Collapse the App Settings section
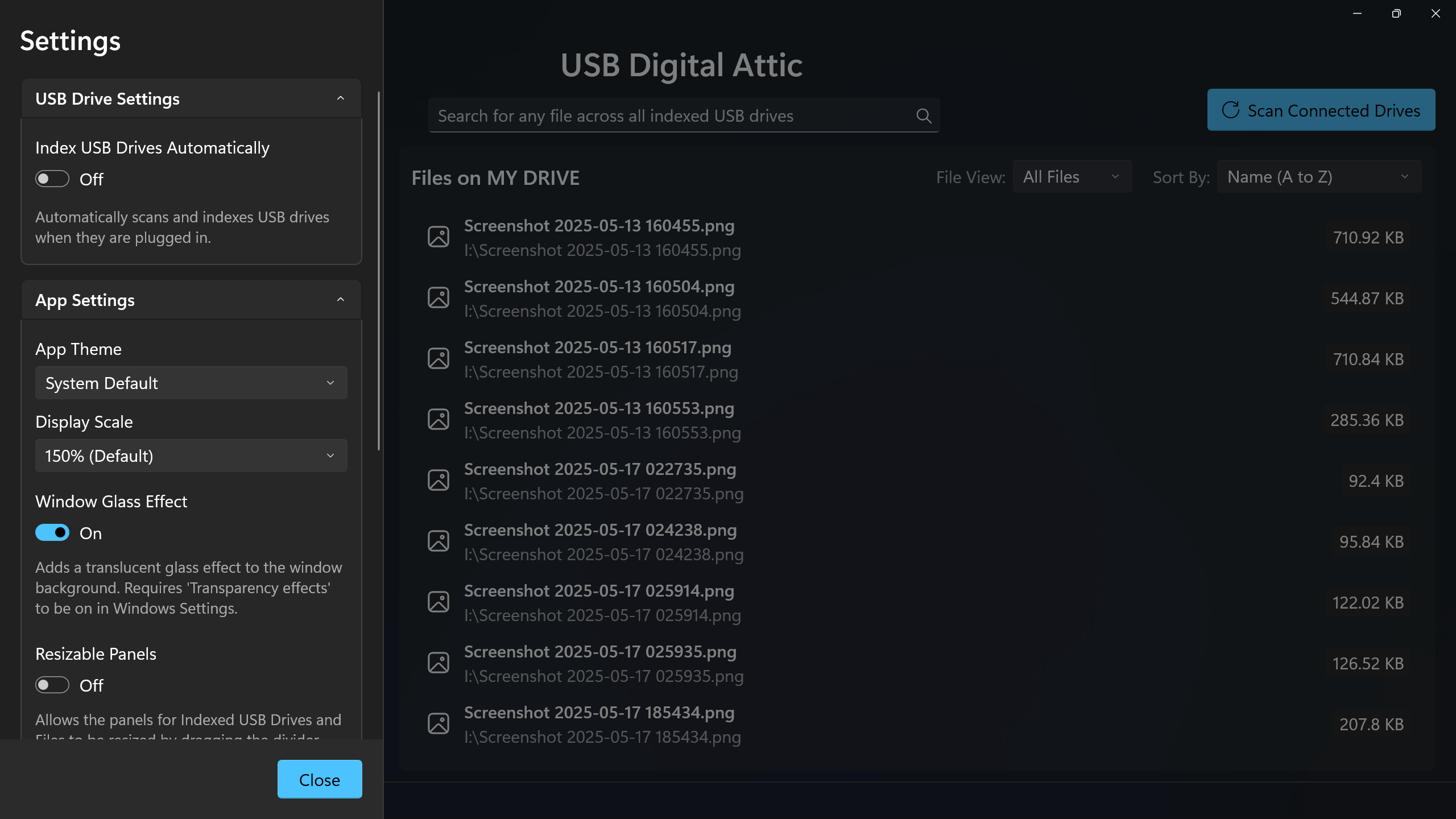 [341, 299]
